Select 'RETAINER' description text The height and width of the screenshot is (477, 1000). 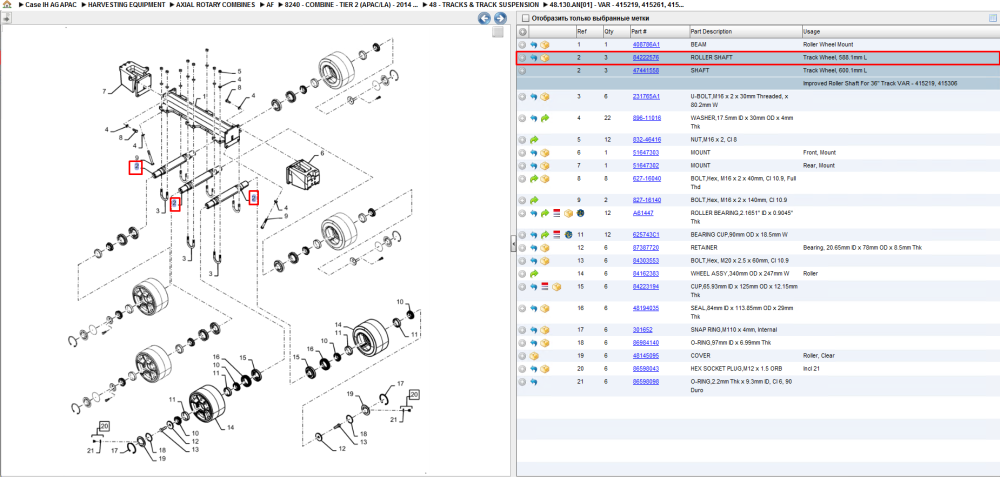coord(704,247)
